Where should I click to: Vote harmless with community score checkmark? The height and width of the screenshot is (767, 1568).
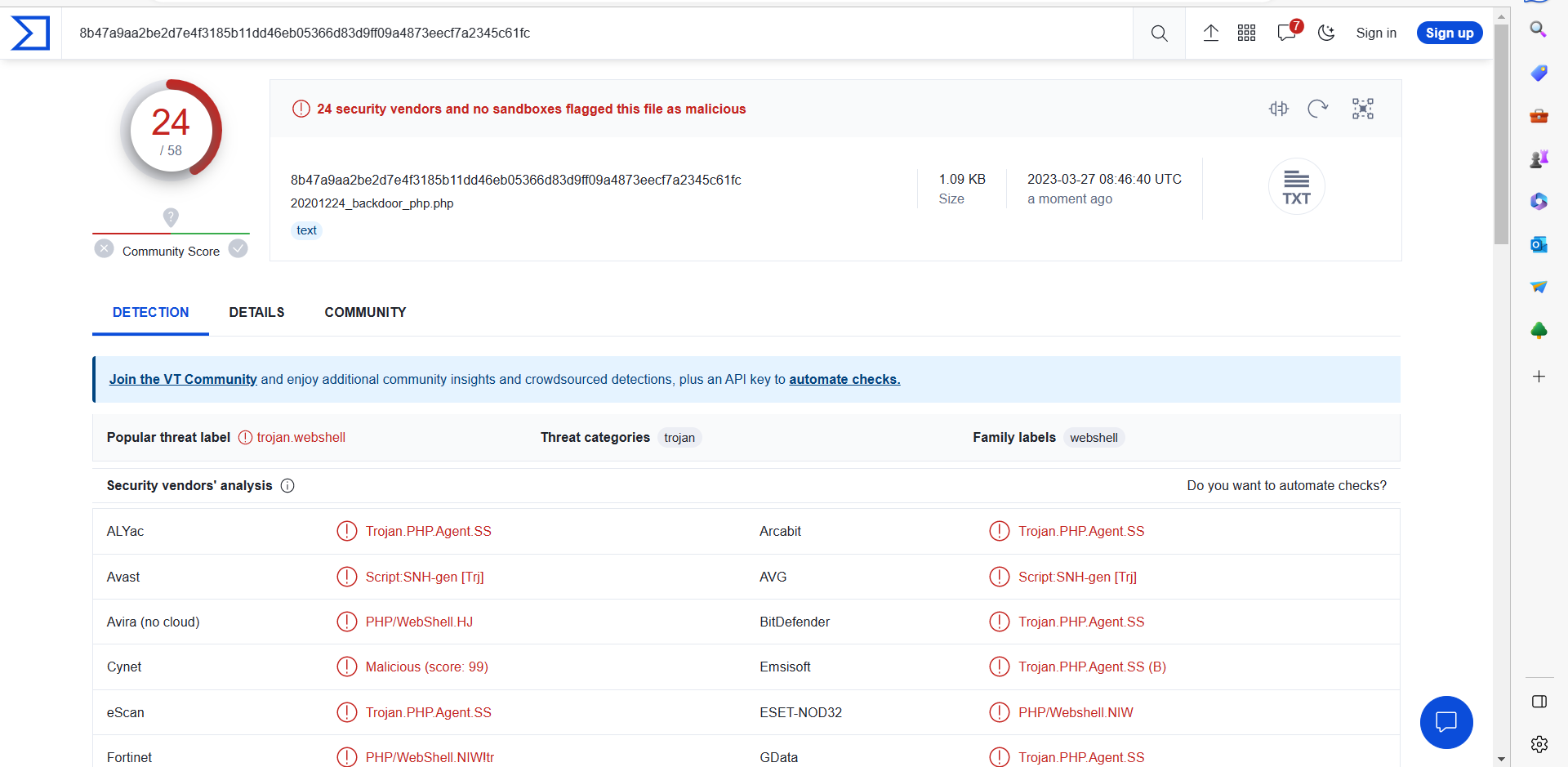238,248
